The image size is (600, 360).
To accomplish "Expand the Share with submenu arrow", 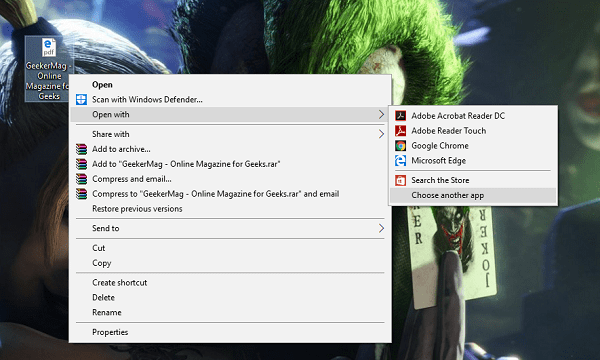I will coord(381,134).
